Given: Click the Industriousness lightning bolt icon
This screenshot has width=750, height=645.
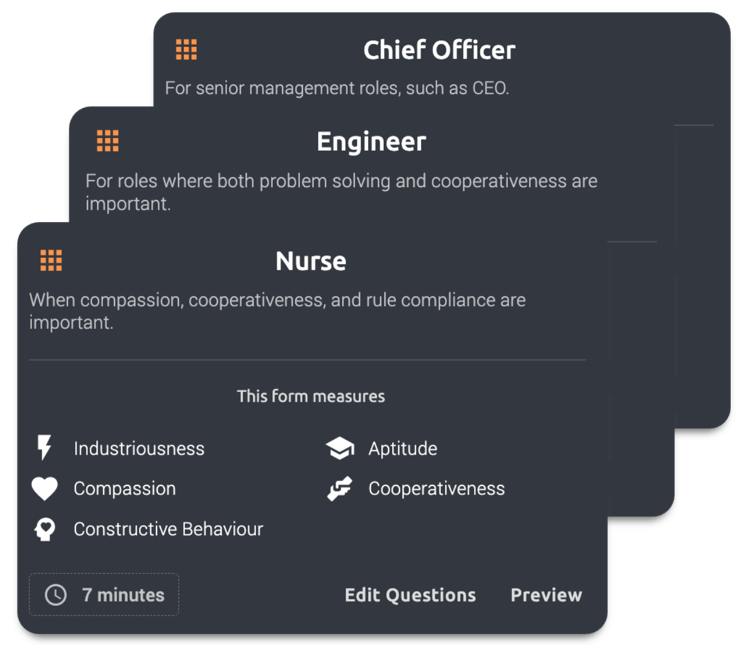Looking at the screenshot, I should (x=44, y=448).
